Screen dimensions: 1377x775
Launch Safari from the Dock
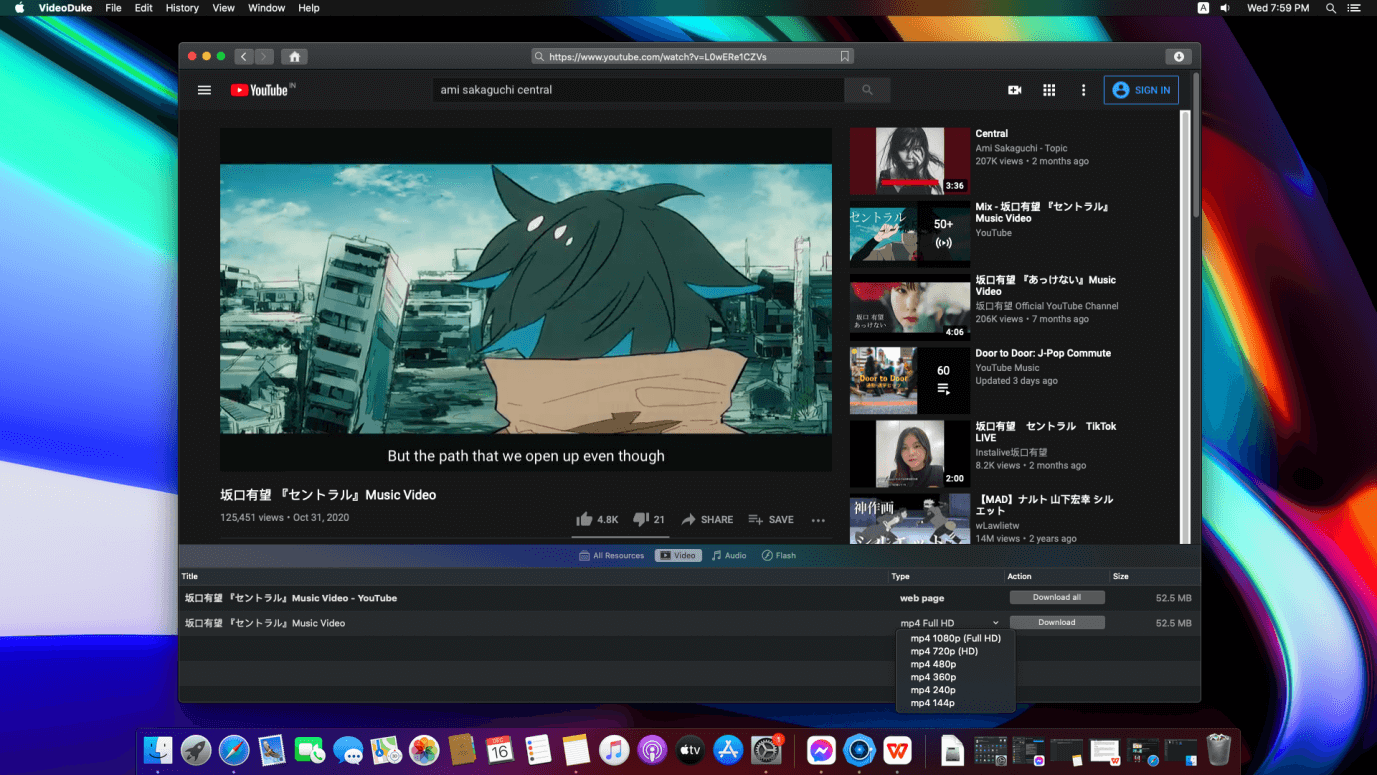(234, 750)
